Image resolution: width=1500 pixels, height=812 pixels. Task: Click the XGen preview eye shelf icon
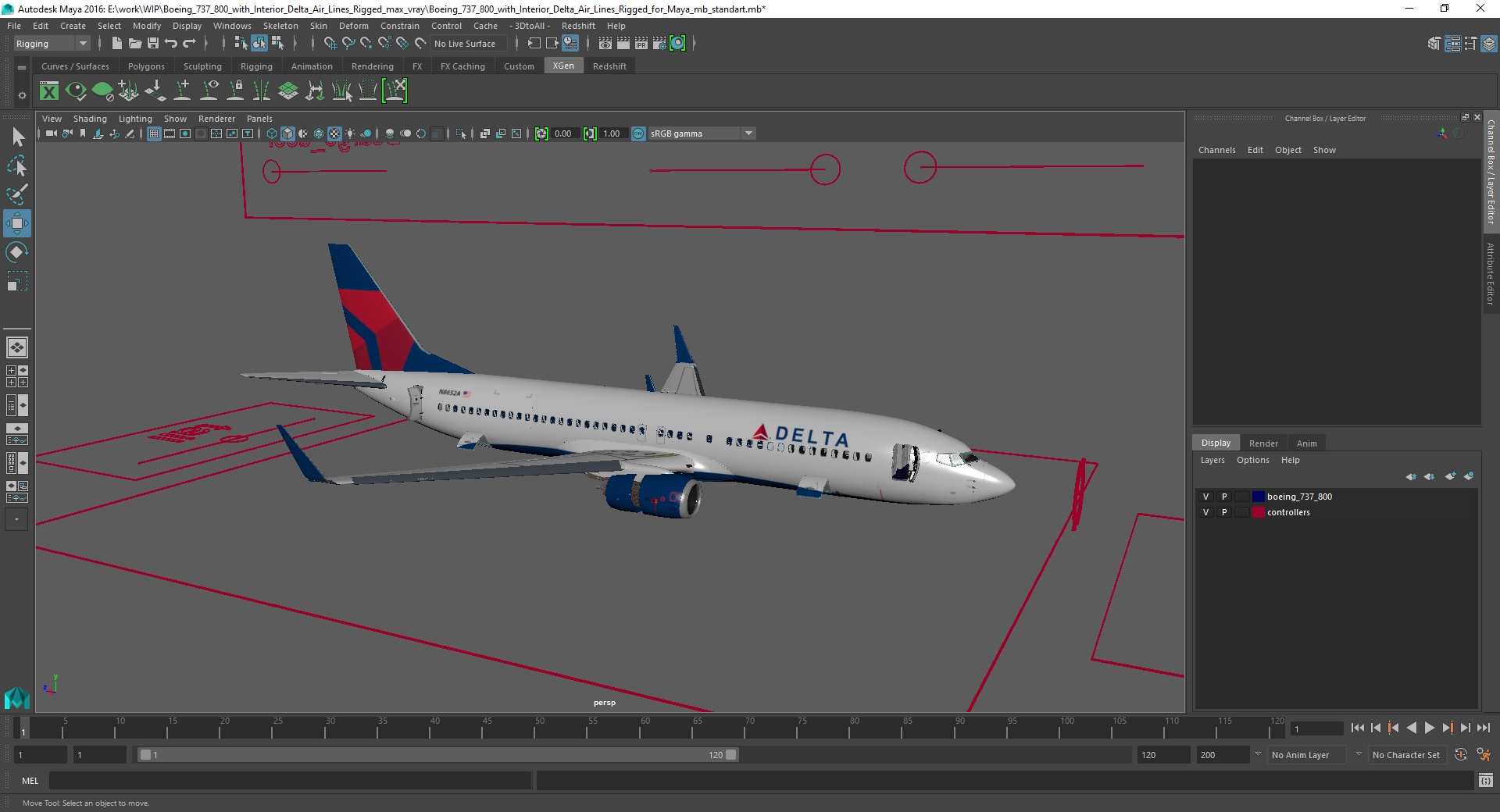coord(76,91)
